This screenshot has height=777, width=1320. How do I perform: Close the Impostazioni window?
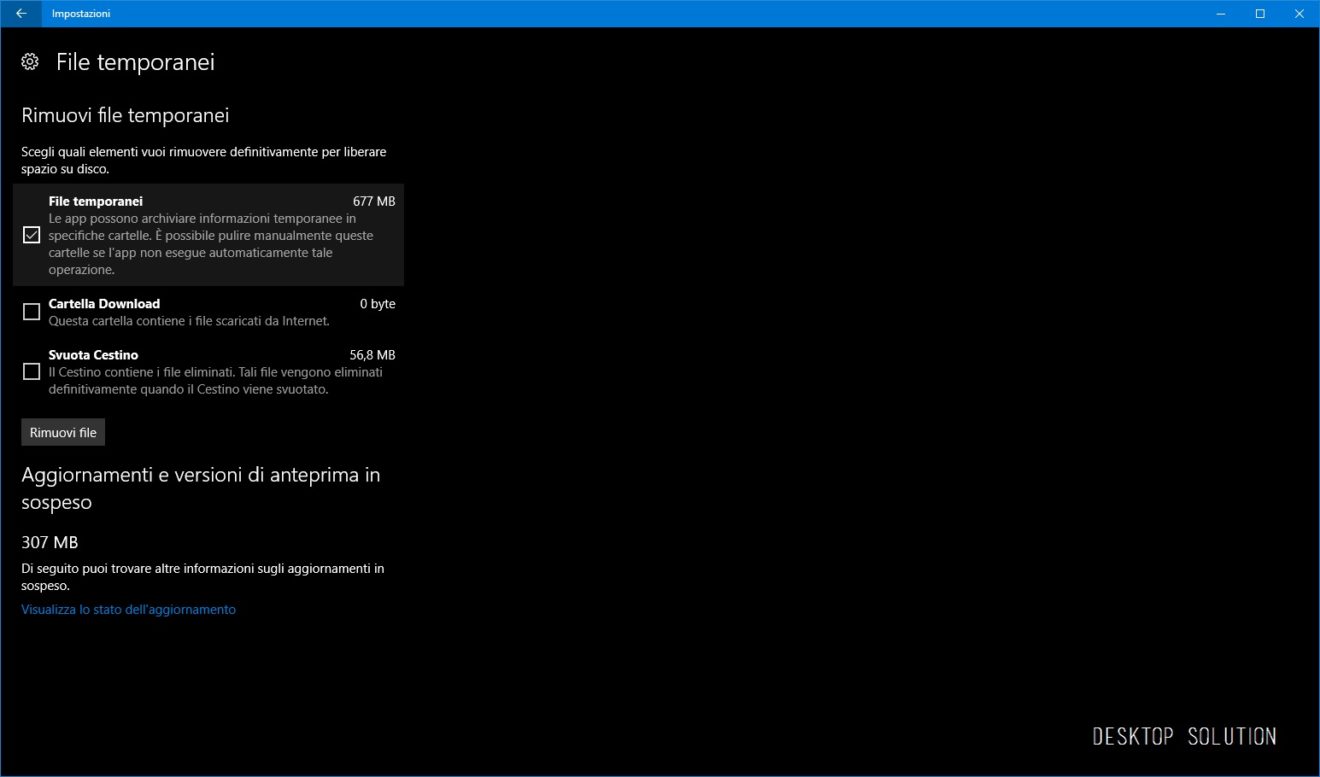(x=1299, y=13)
